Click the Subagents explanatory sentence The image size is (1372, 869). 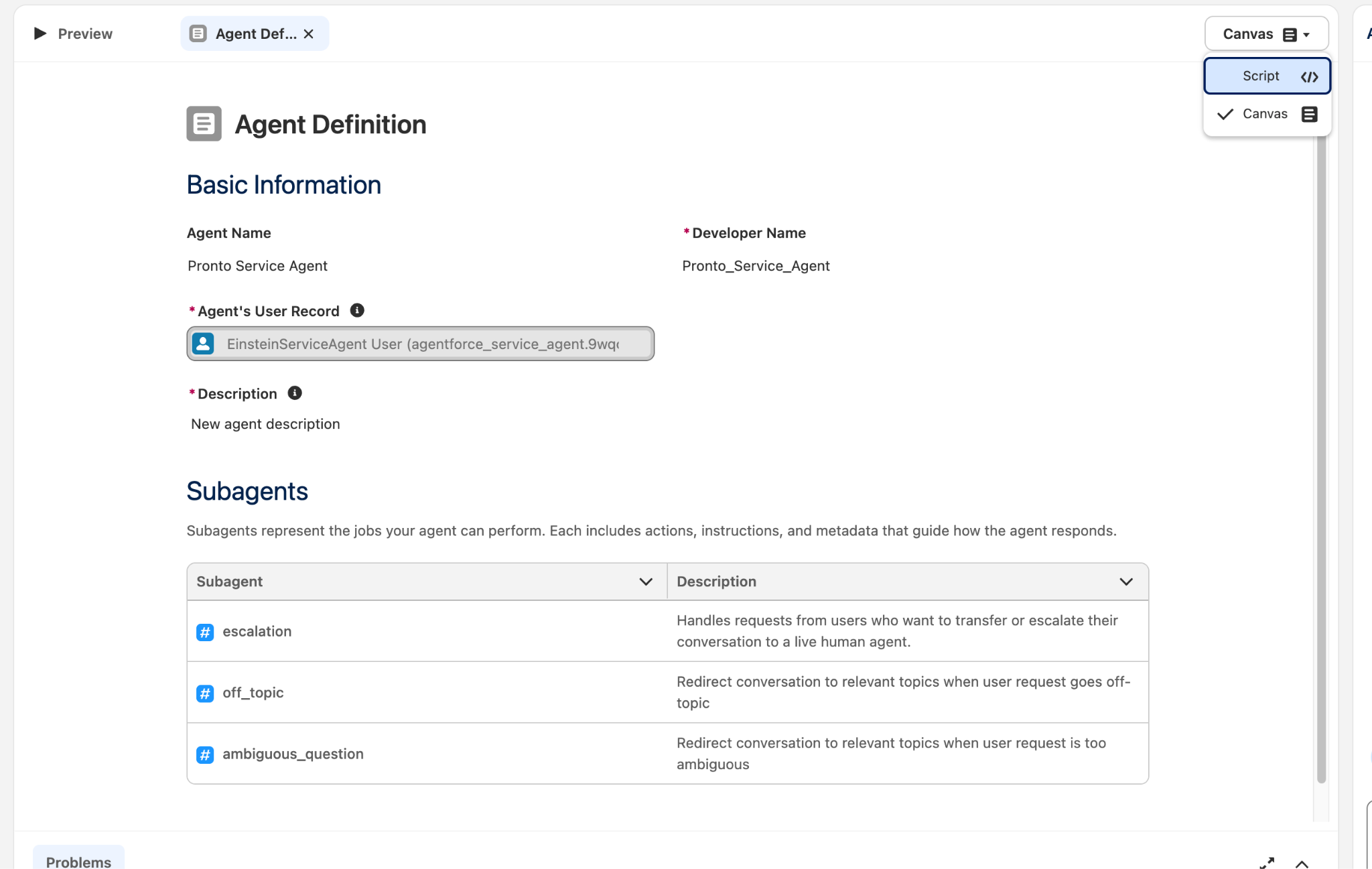[x=652, y=531]
